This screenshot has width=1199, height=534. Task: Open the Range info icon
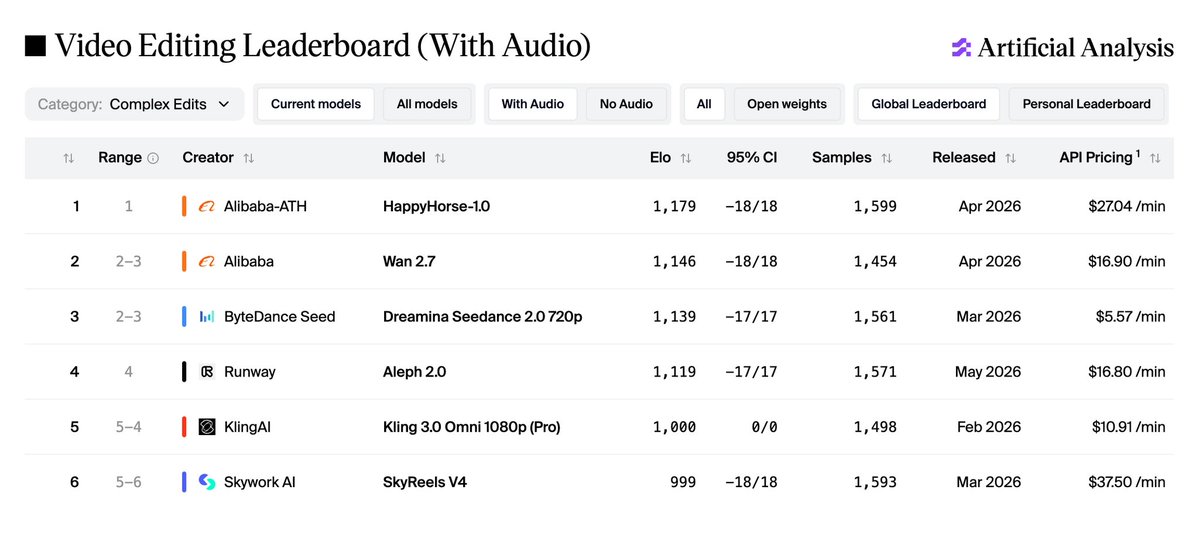tap(153, 158)
